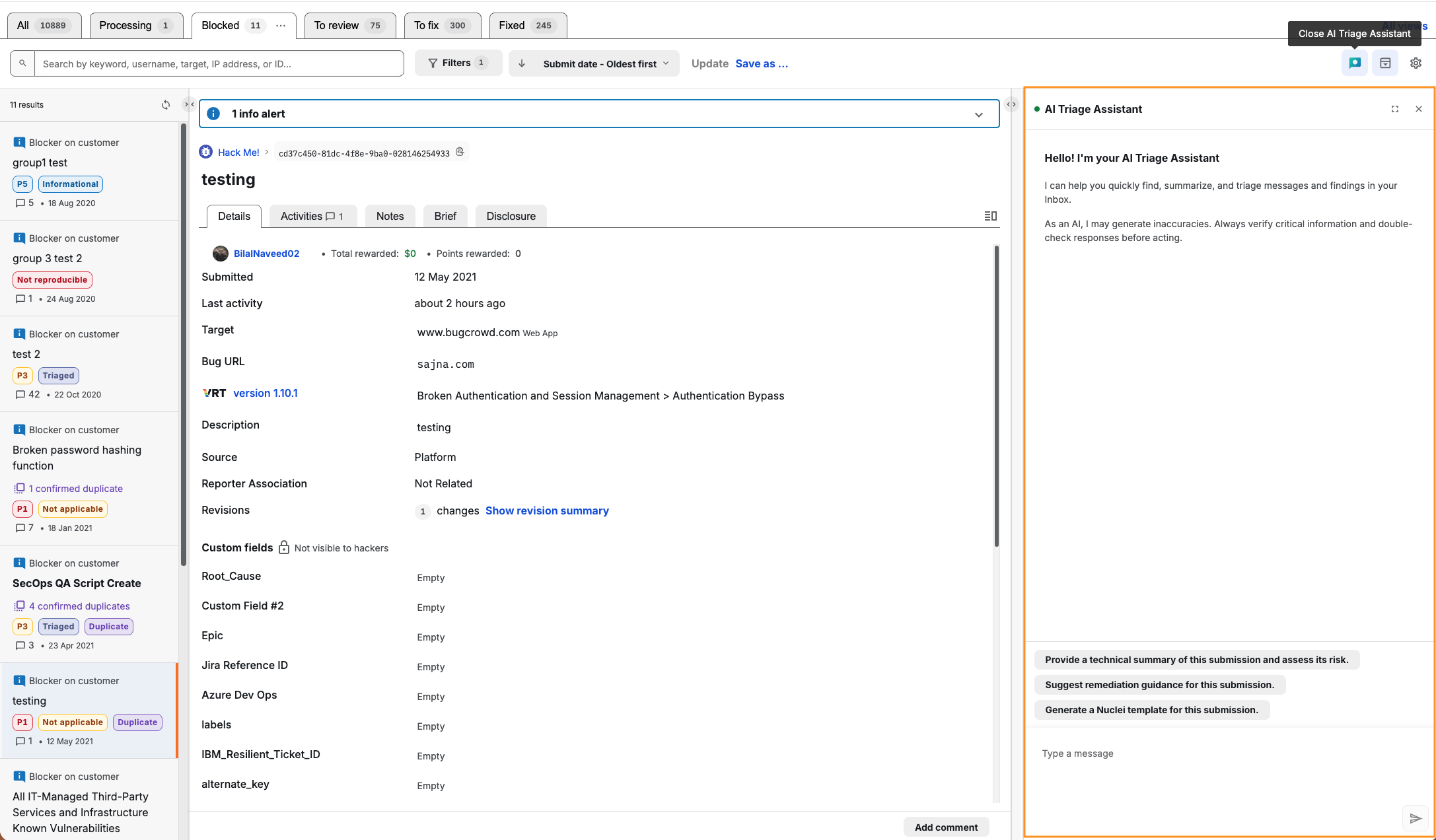Open the AI Triage Assistant chat icon

1355,63
